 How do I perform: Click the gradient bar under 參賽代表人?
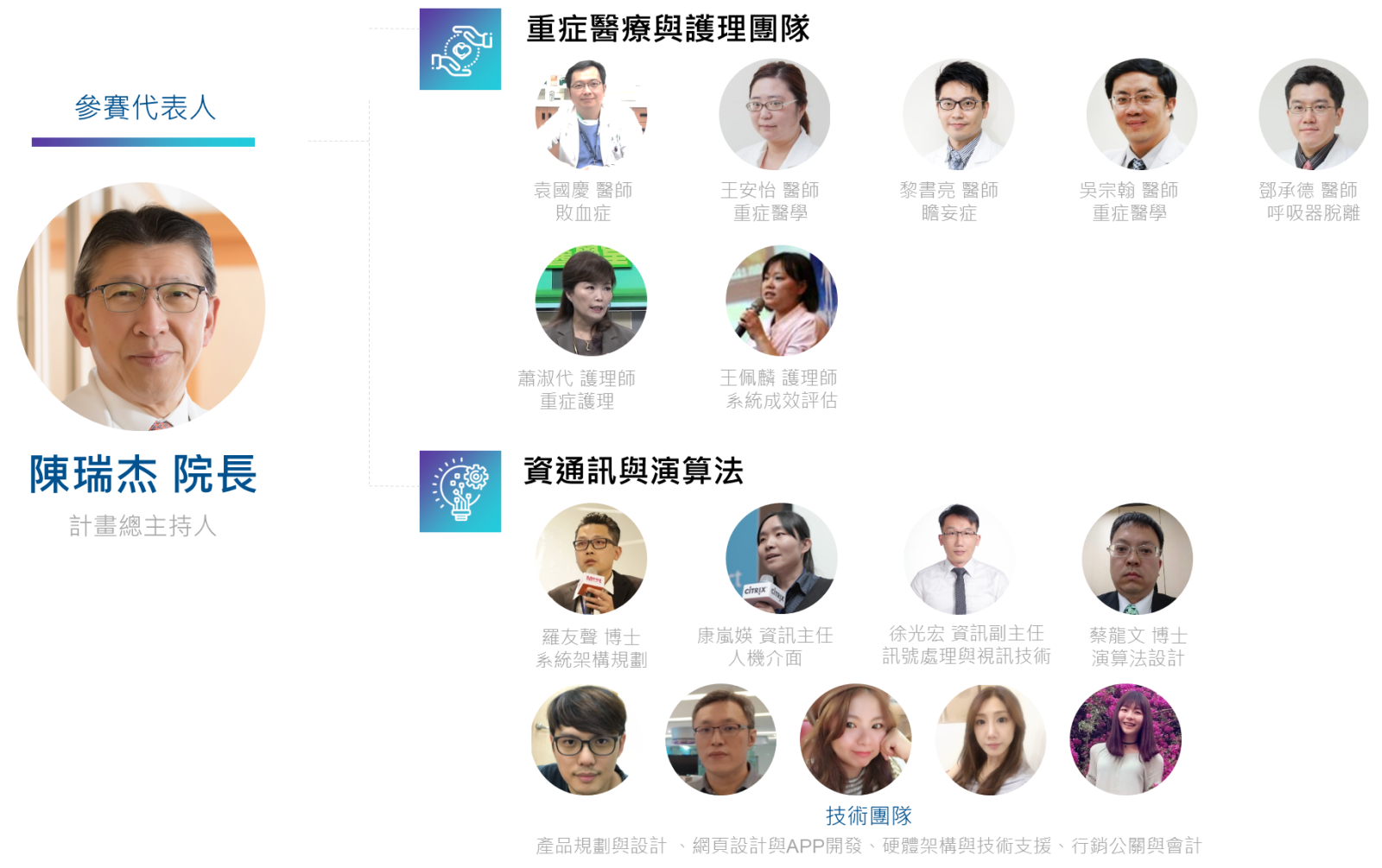tap(143, 142)
